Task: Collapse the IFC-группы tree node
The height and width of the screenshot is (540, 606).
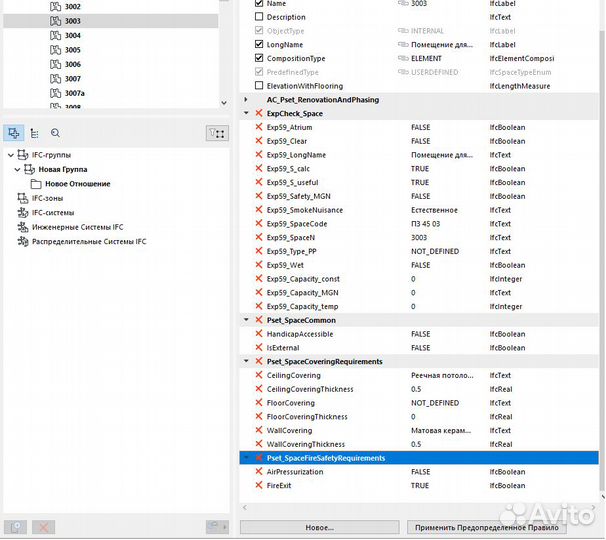Action: pos(11,156)
